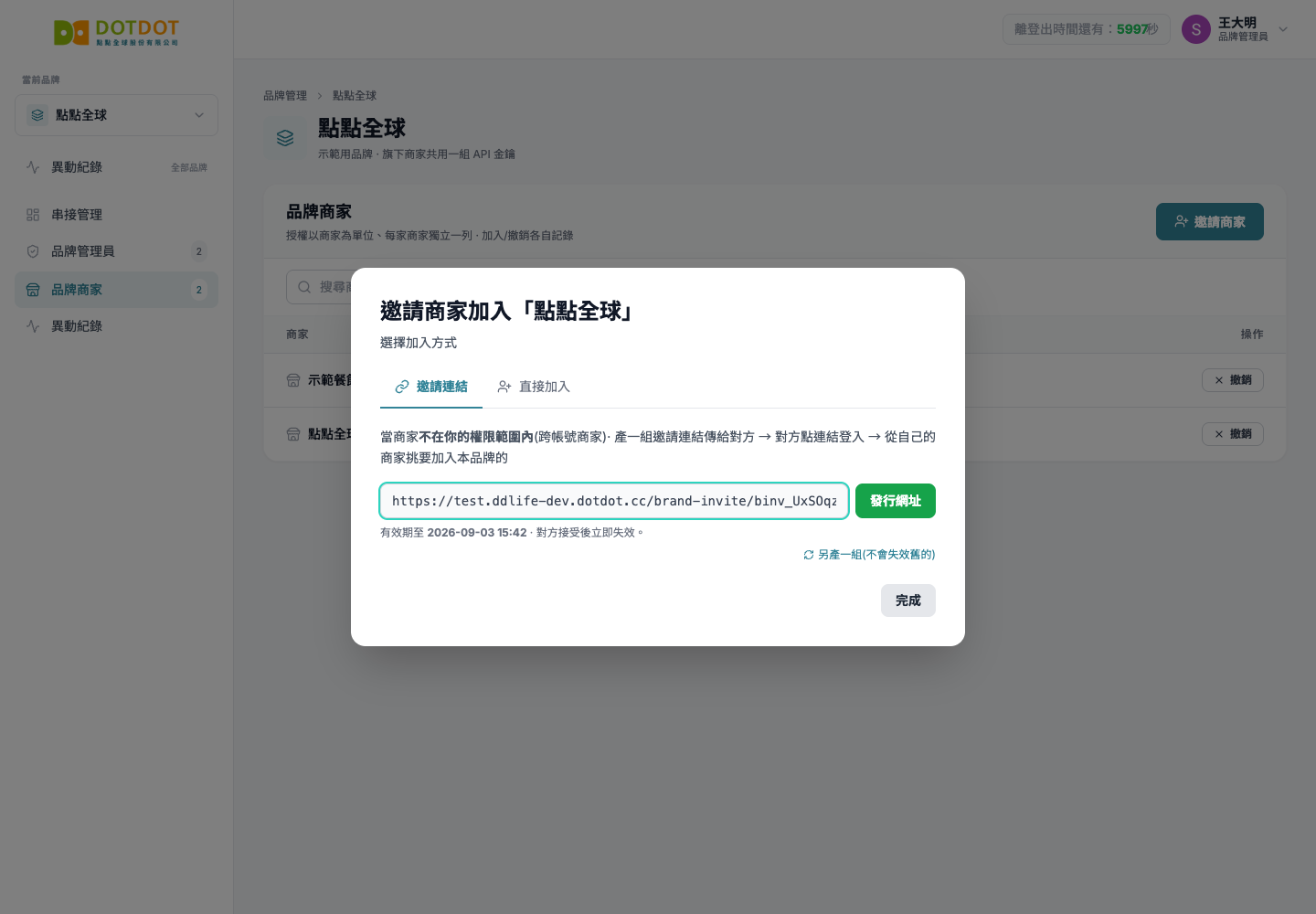Click the search magnifier icon in the merchant list
The image size is (1316, 914).
tap(304, 287)
